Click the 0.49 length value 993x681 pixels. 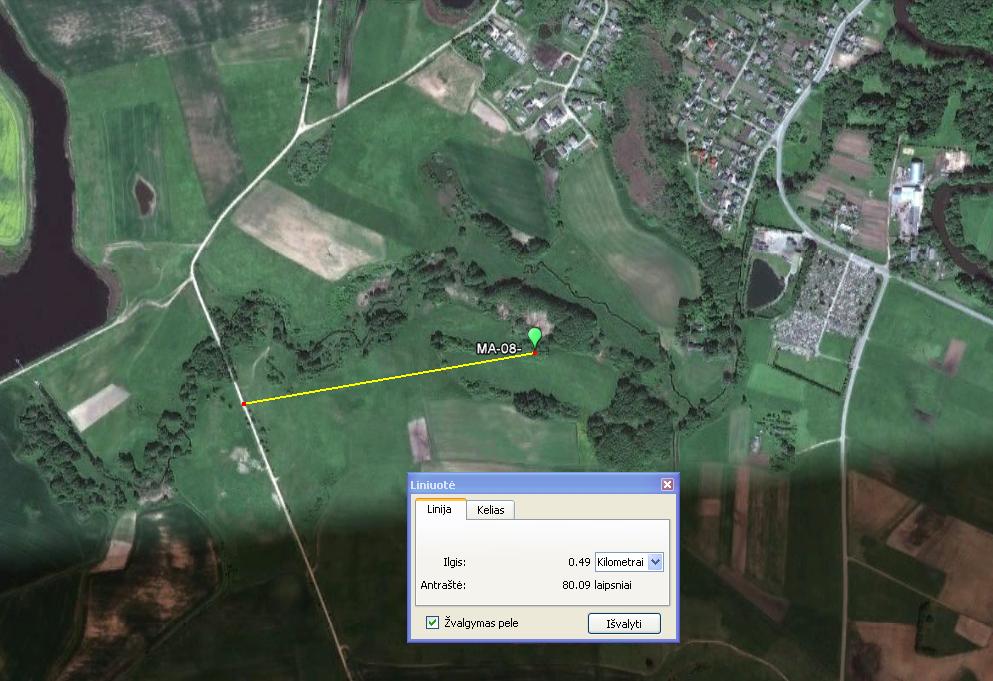point(579,562)
